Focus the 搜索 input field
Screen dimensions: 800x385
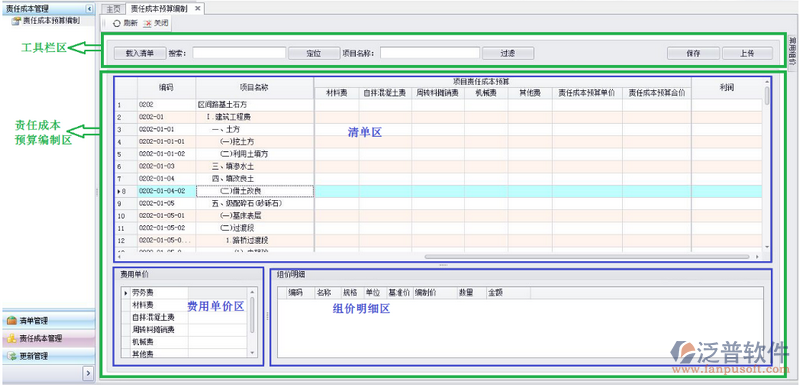pos(239,53)
